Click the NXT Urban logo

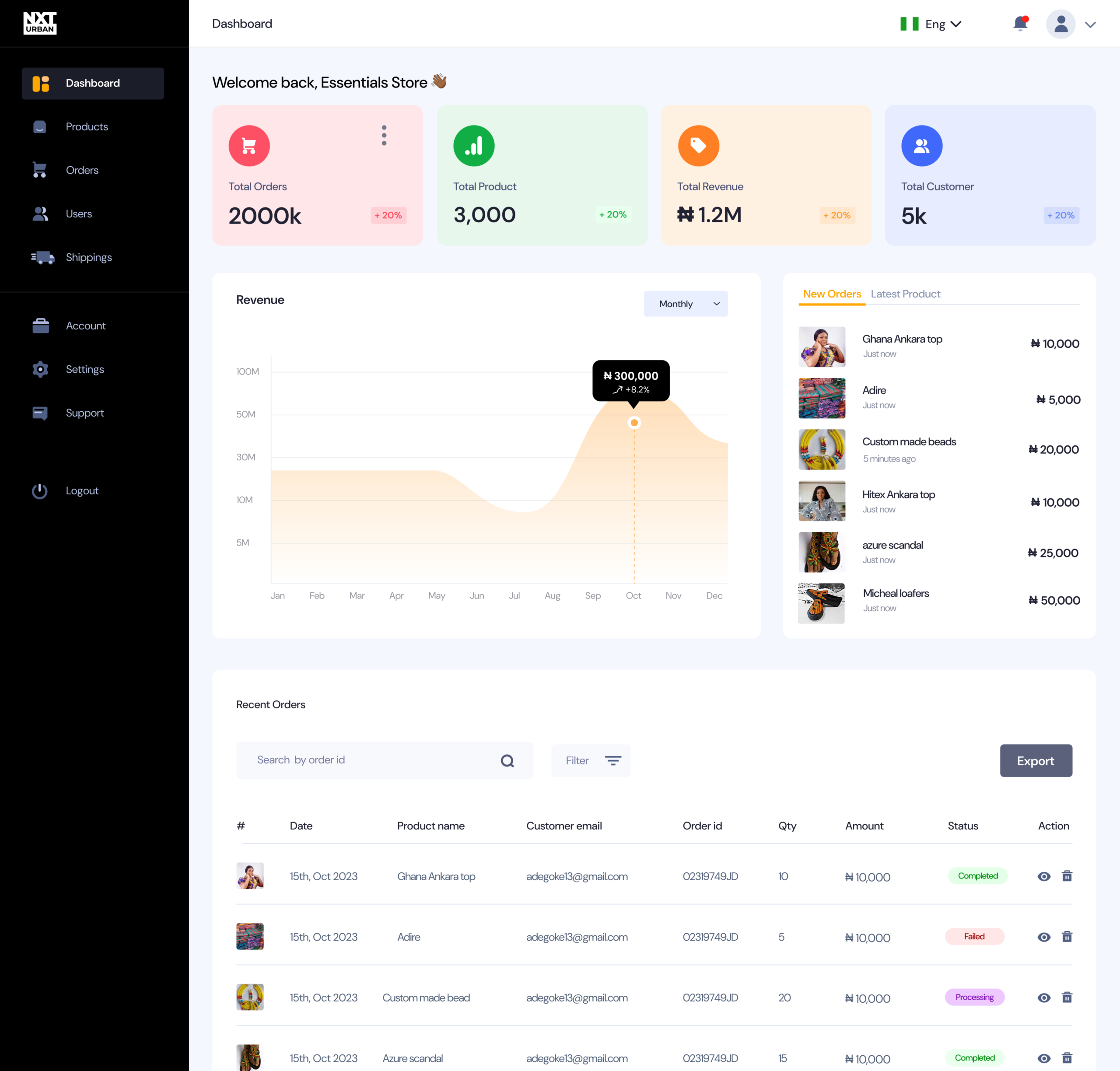[40, 23]
